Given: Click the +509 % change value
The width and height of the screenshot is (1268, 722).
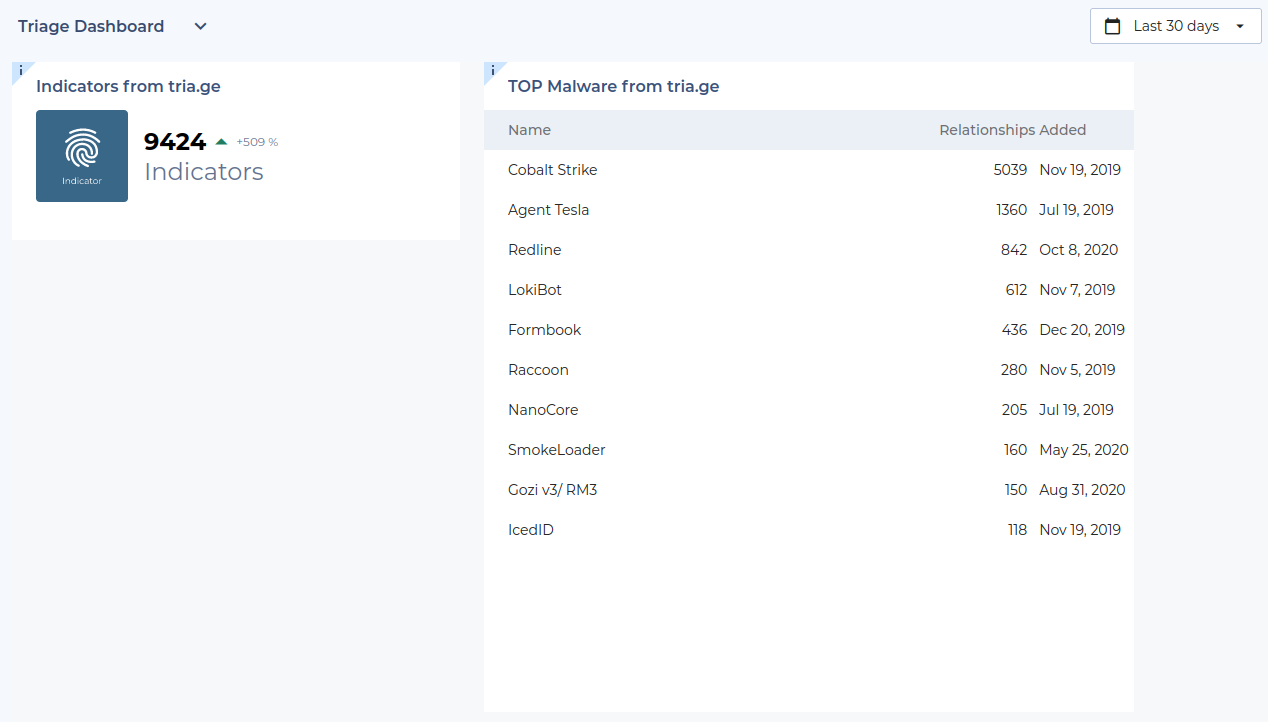Looking at the screenshot, I should click(x=257, y=142).
